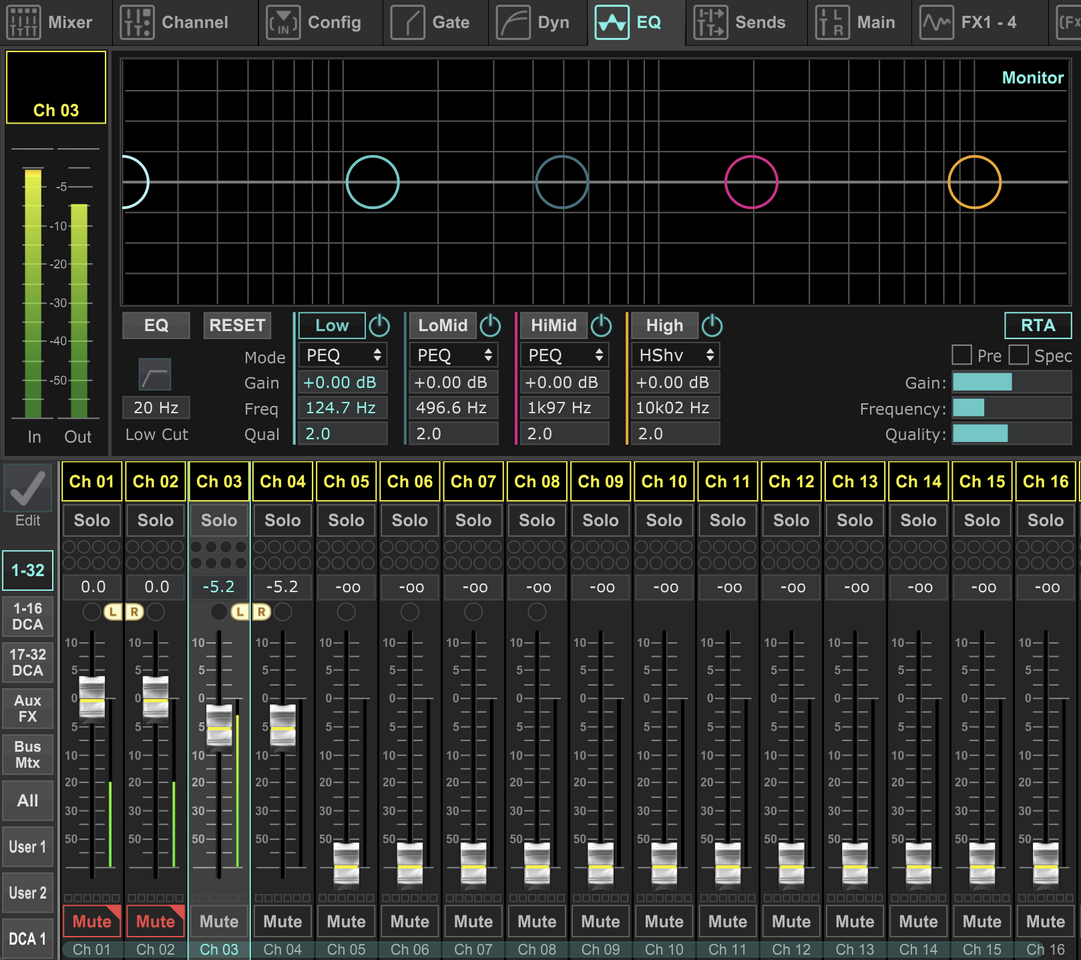Select the Bus Mtx layer button

point(28,754)
